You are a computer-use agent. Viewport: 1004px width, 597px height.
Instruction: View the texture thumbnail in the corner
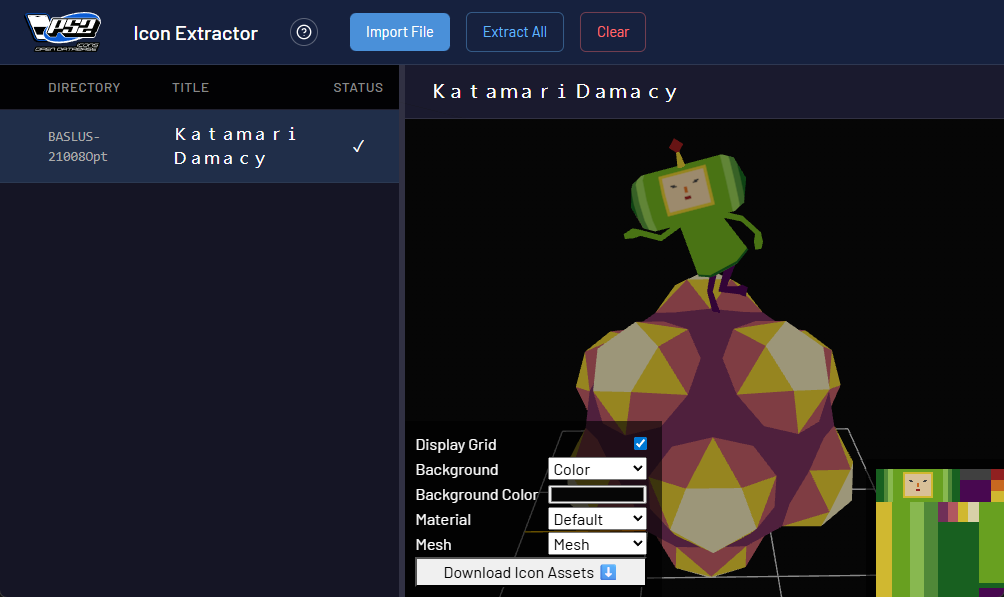click(939, 532)
